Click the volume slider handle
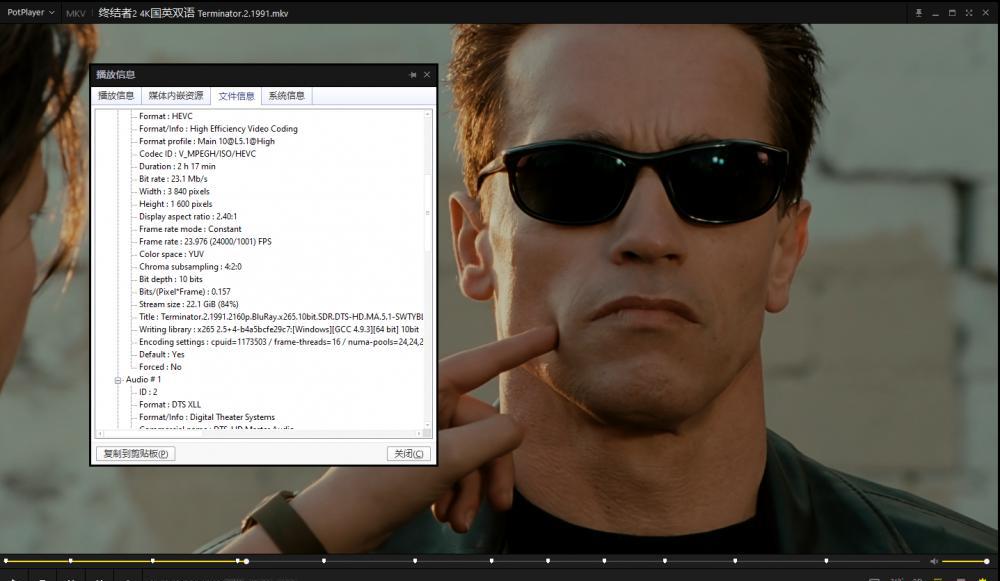The image size is (1000, 581). coord(986,561)
